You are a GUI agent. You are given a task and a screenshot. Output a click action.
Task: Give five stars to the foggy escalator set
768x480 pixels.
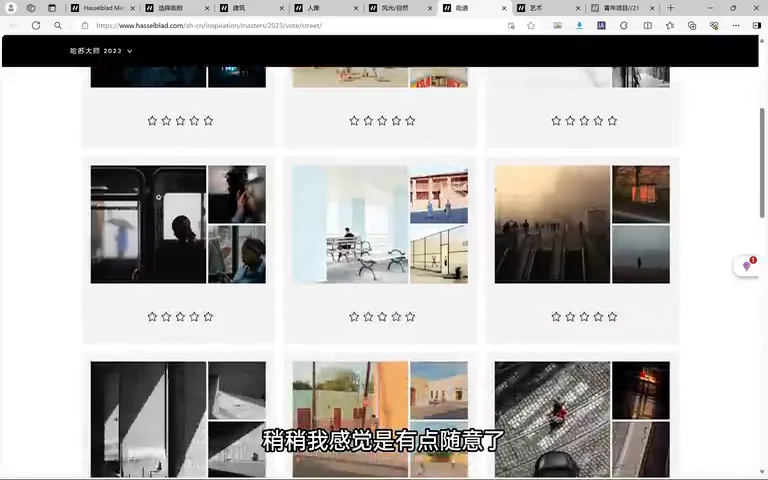(x=612, y=317)
